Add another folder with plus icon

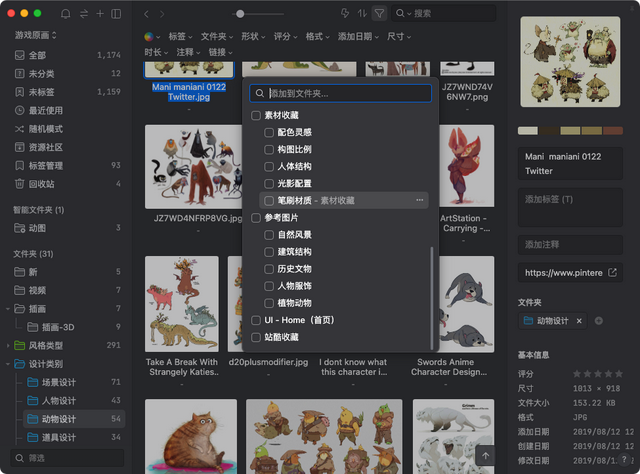click(599, 321)
